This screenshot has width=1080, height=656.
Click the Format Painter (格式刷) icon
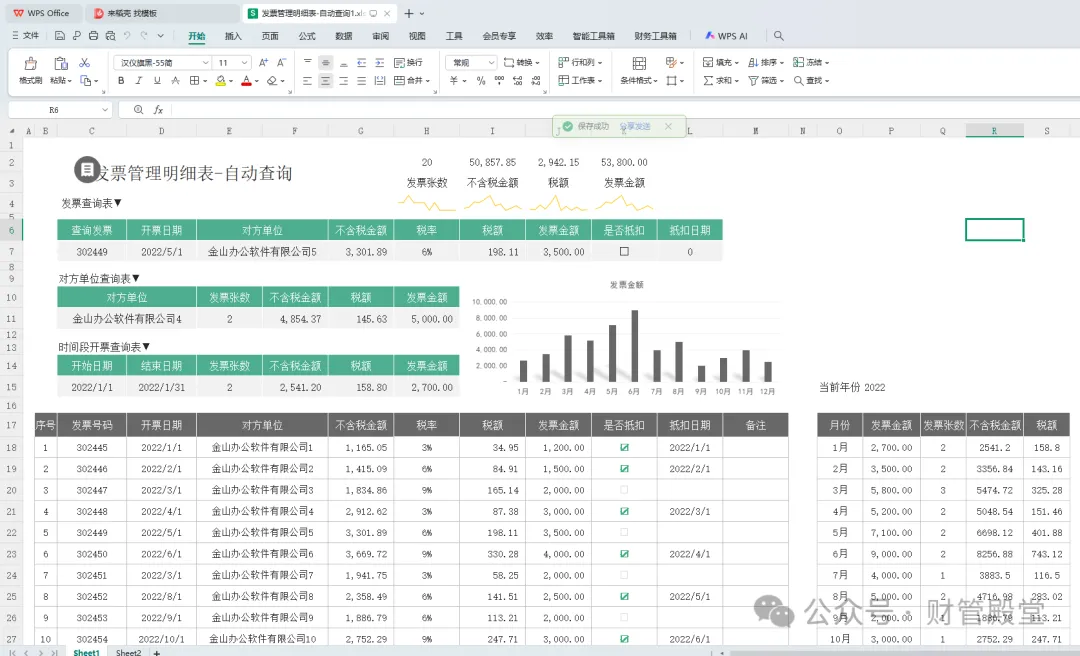click(x=30, y=63)
